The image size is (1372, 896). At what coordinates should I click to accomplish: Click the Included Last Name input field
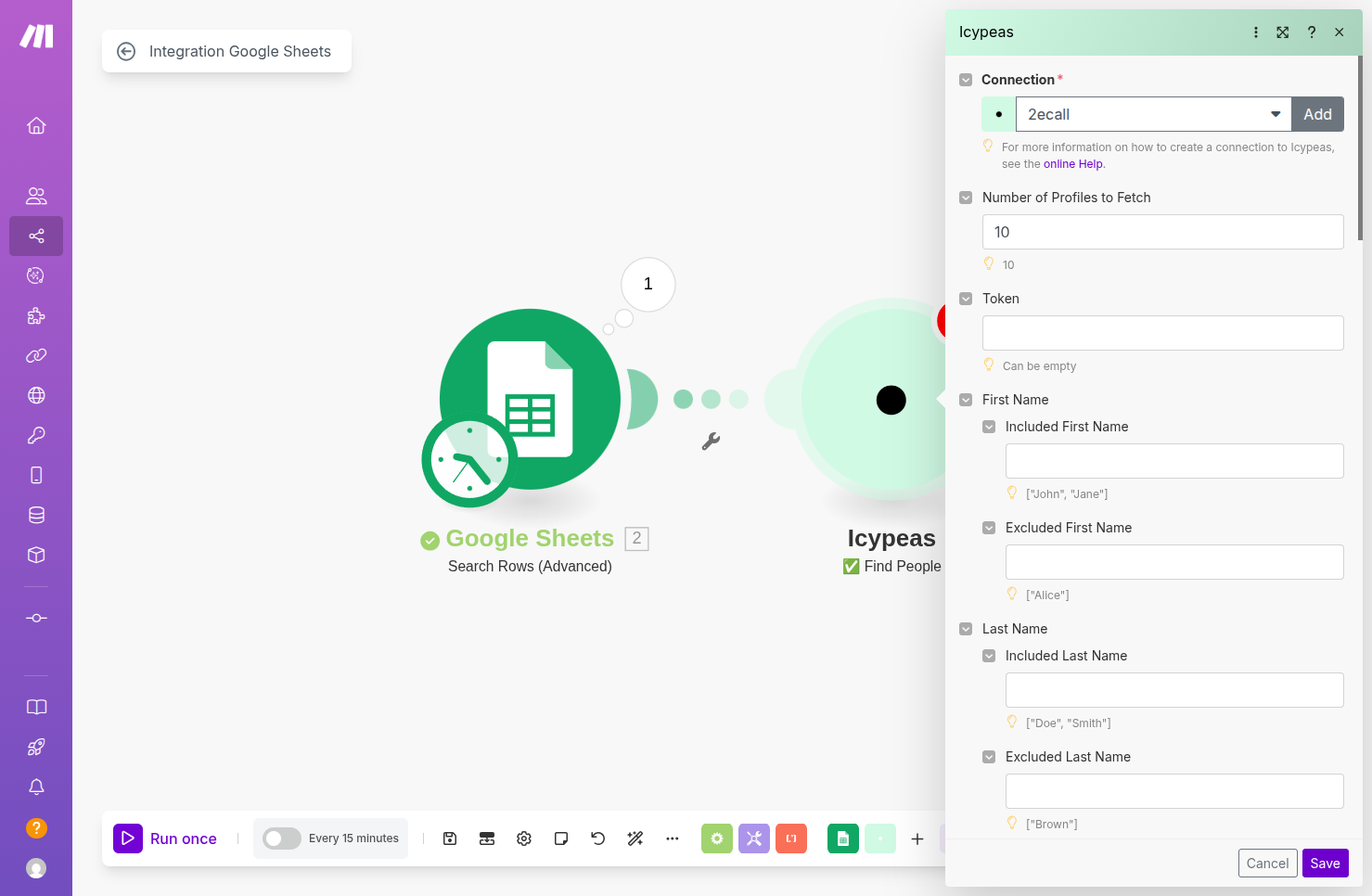coord(1174,690)
